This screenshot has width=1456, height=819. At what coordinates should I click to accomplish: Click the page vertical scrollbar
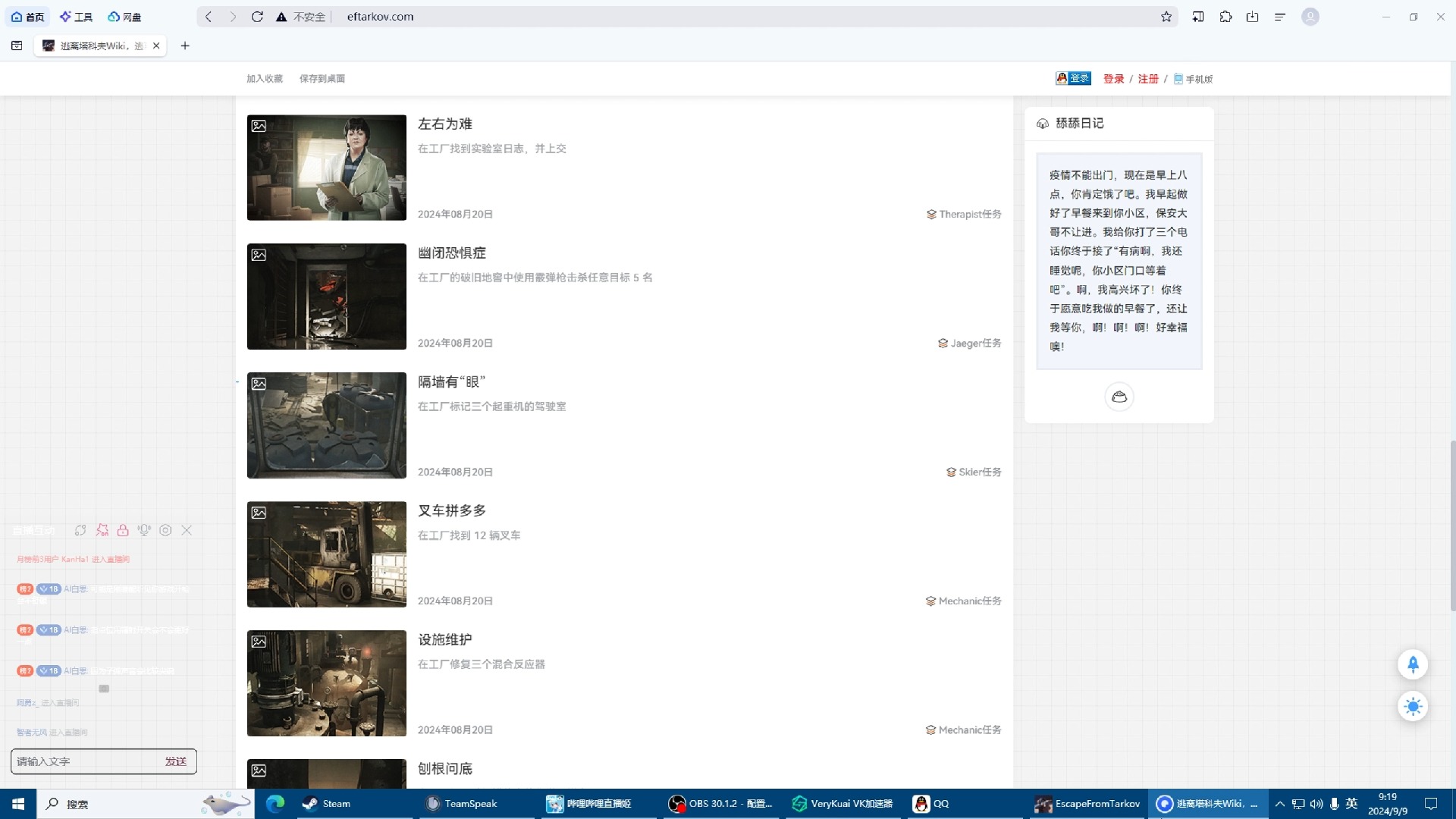1452,526
